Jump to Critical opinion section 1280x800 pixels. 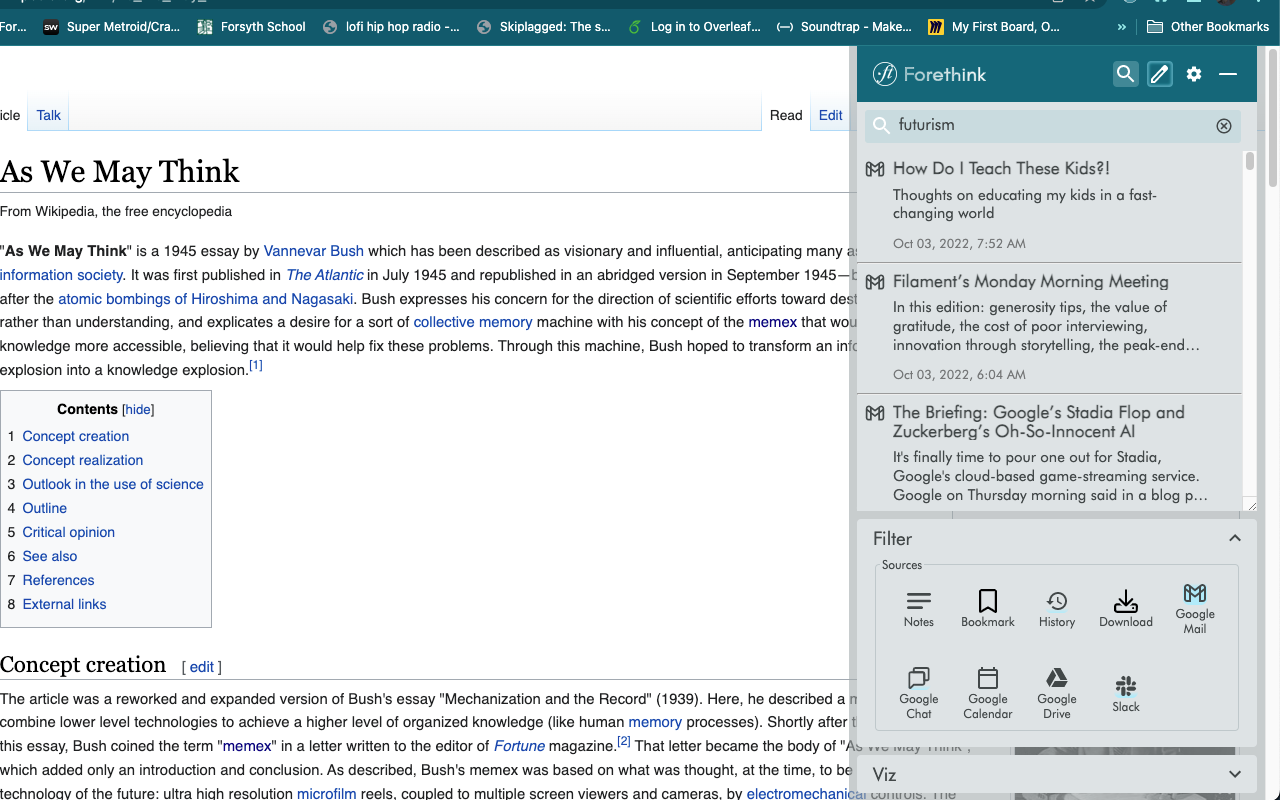pos(69,532)
